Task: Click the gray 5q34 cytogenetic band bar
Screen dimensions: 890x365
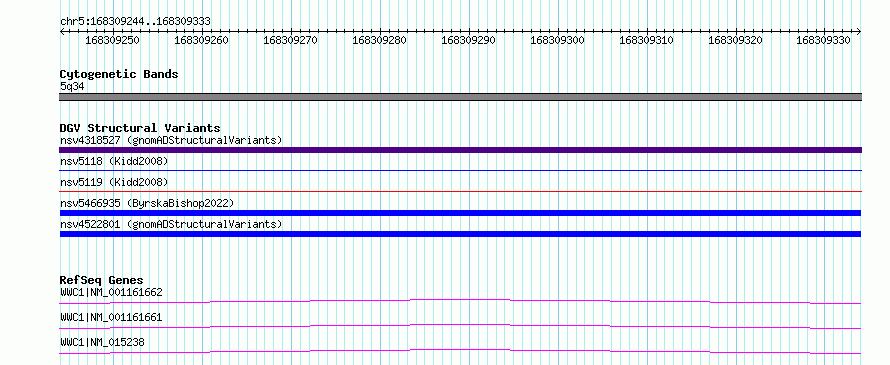Action: (460, 97)
